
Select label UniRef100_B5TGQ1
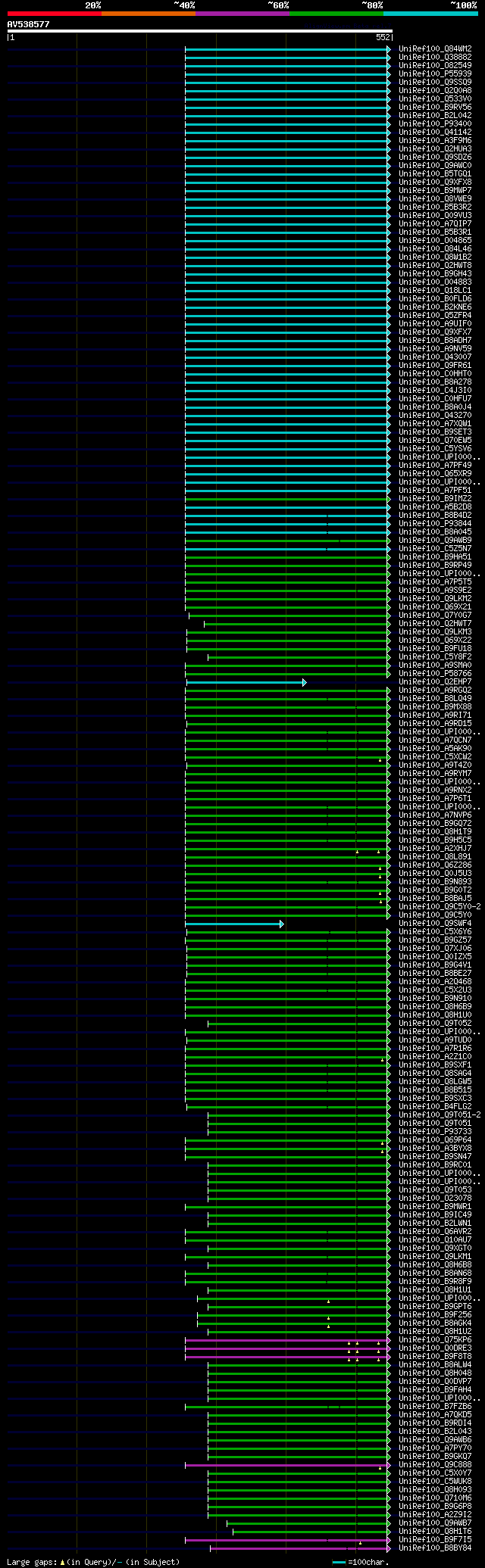[x=435, y=174]
